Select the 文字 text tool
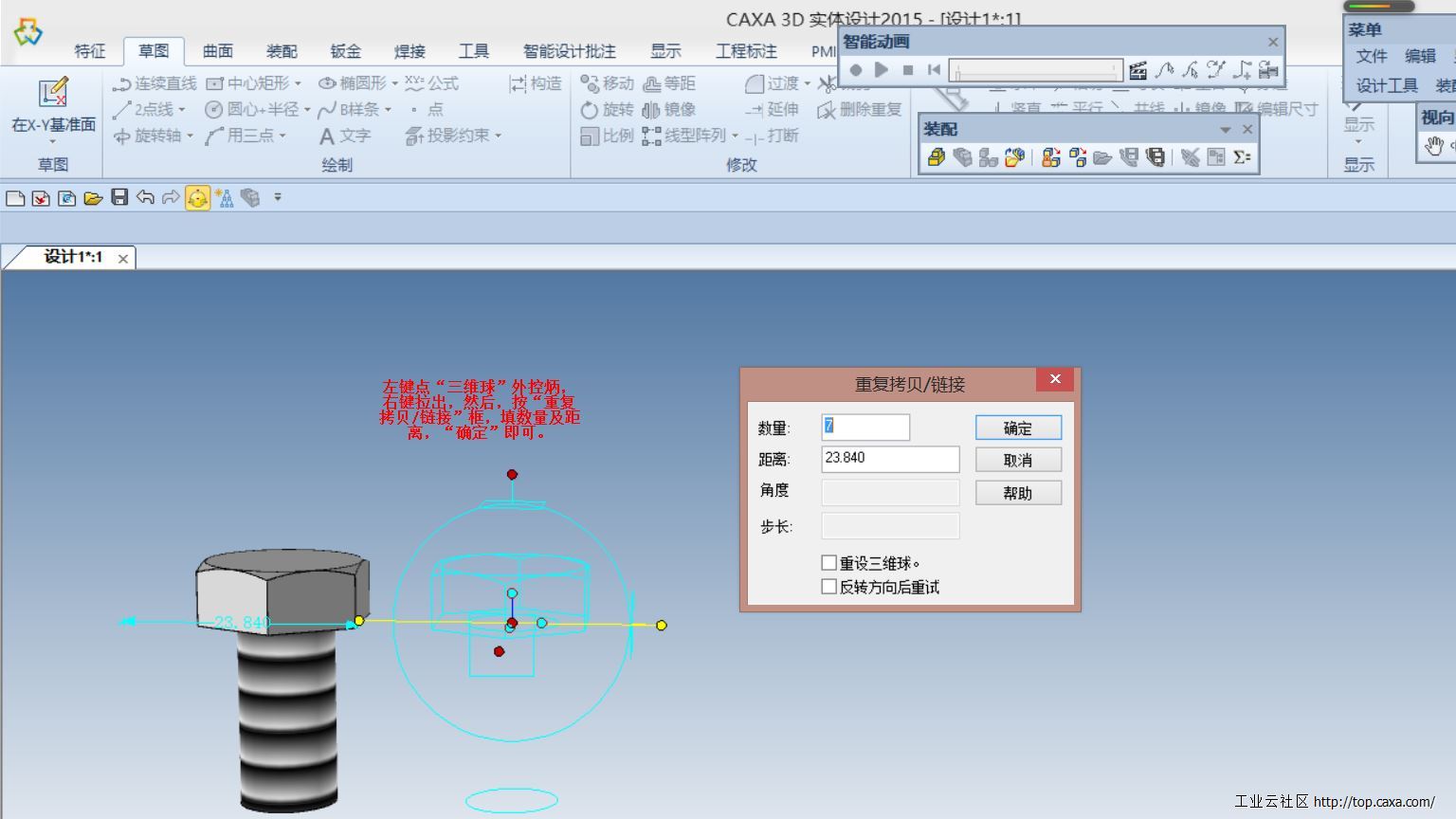Image resolution: width=1456 pixels, height=819 pixels. [x=345, y=136]
